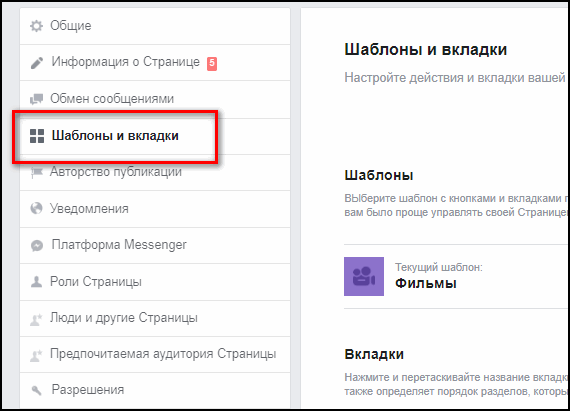Click the grid icon beside Шаблоны и вкладки
Screen dimensions: 570x411
(x=37, y=136)
